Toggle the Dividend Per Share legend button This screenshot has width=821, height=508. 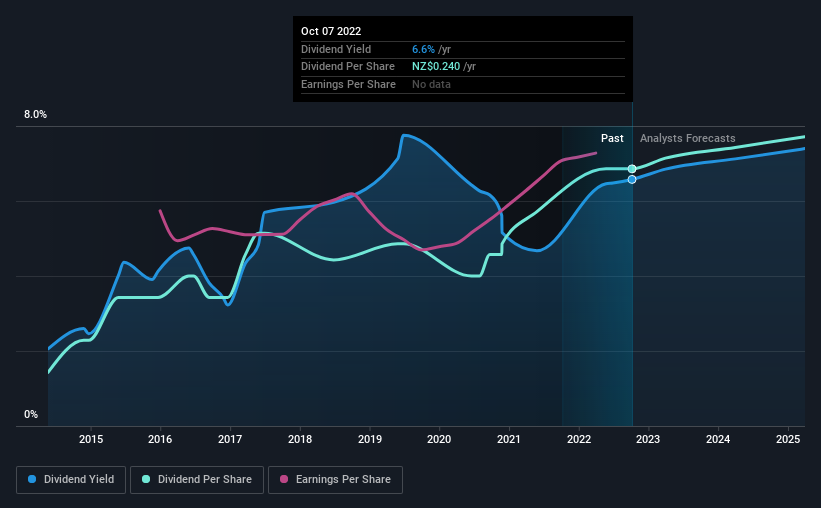[197, 480]
